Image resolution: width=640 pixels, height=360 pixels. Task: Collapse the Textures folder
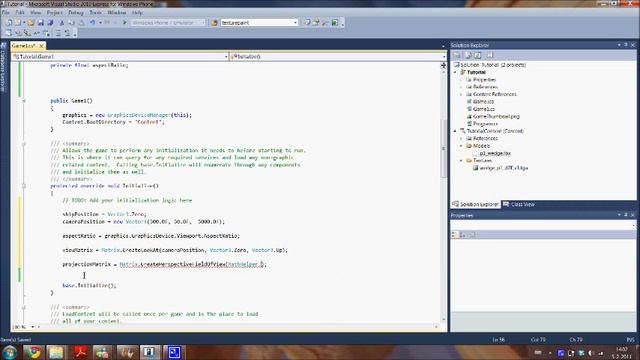tap(462, 160)
